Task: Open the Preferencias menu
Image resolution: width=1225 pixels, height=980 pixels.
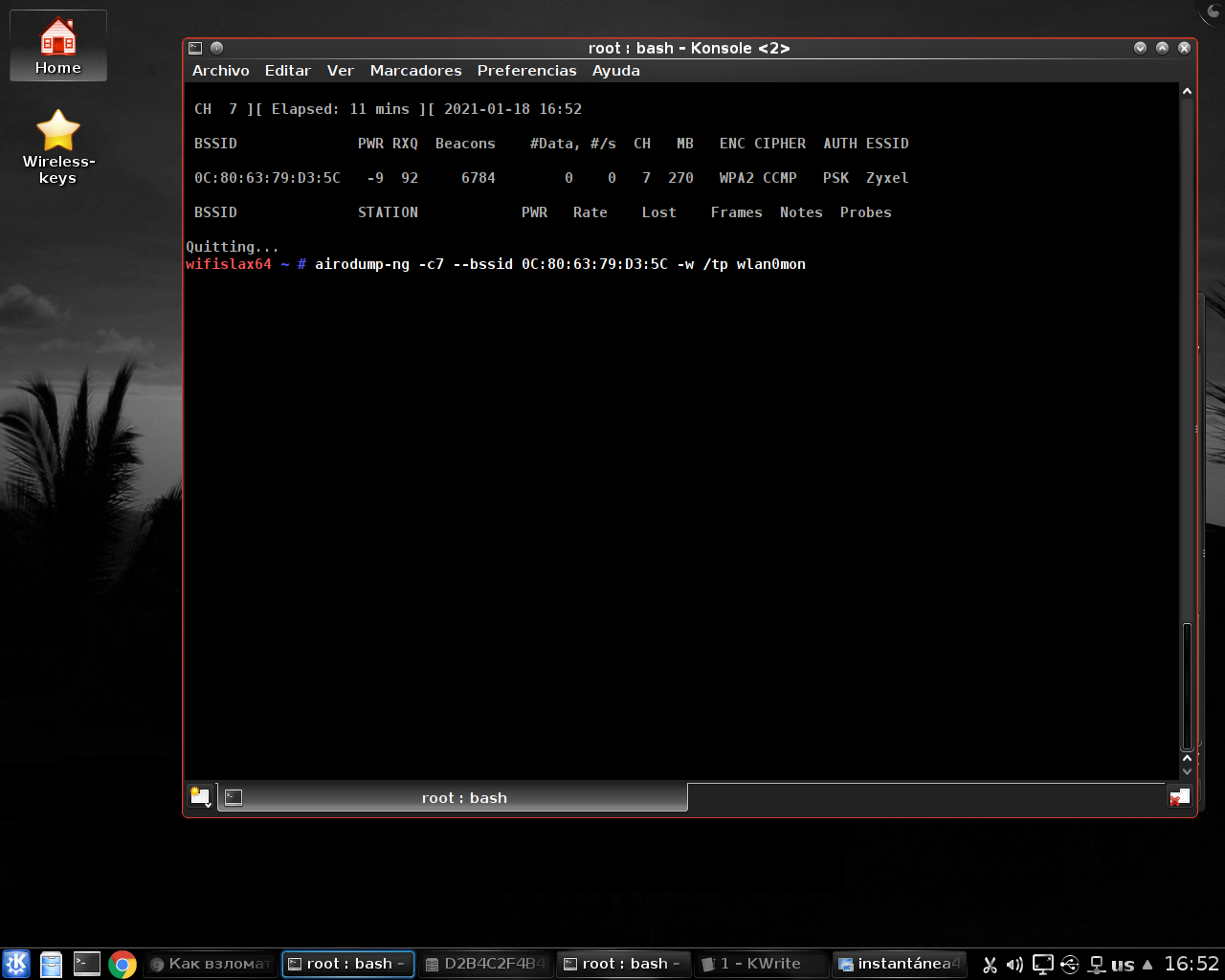Action: 526,71
